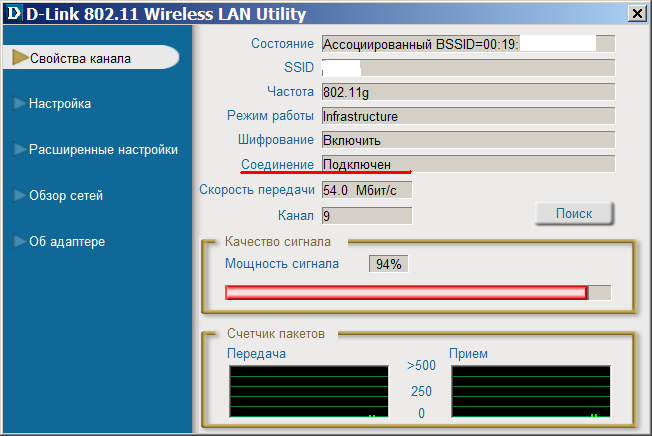Click the Канал label
This screenshot has height=436, width=652.
click(296, 215)
